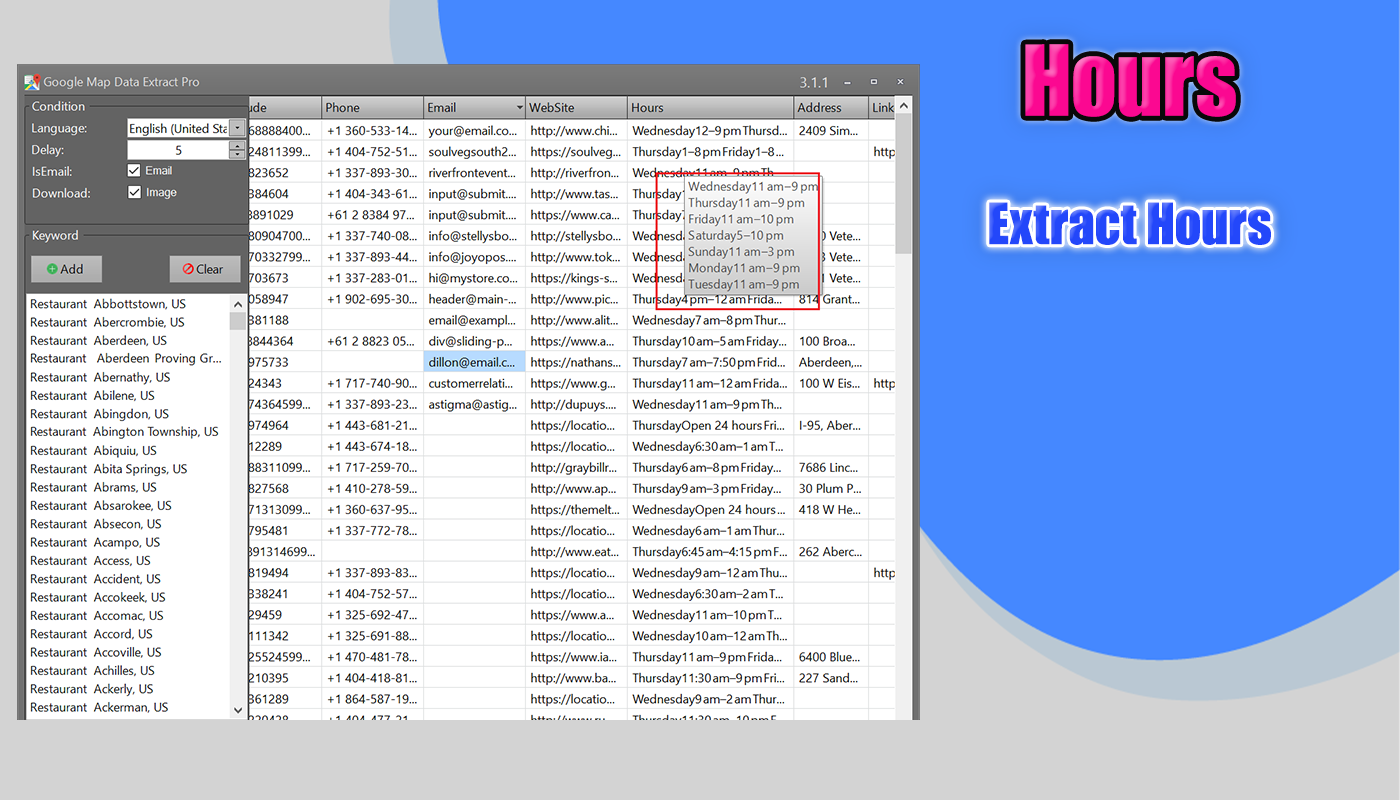This screenshot has width=1400, height=800.
Task: Click the Thursday10 am–5 am hours cell
Action: tap(710, 341)
